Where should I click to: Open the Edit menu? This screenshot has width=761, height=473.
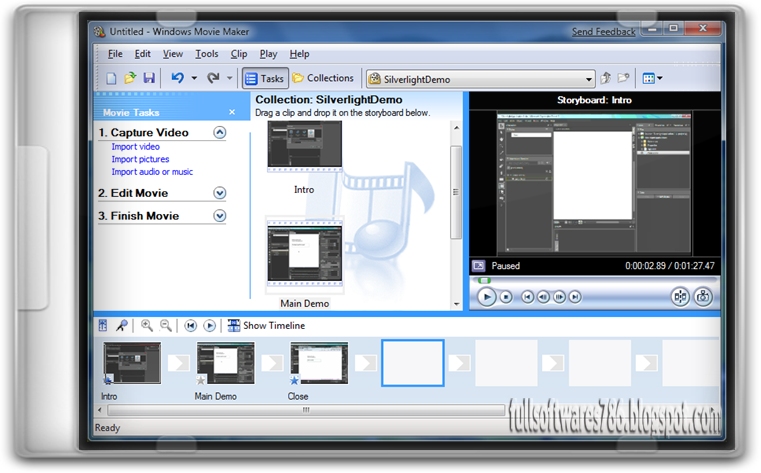(x=142, y=54)
